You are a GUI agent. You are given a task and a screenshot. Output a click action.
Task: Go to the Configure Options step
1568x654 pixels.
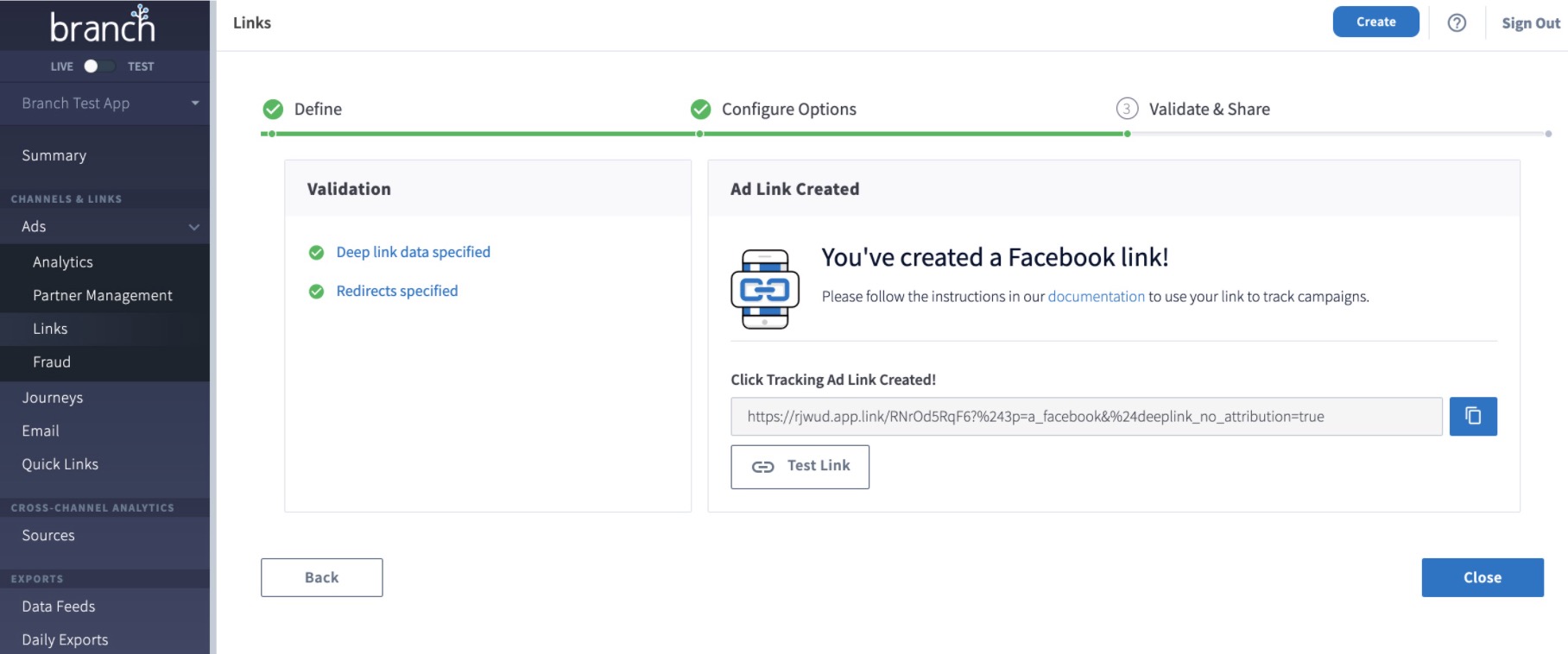pyautogui.click(x=789, y=110)
